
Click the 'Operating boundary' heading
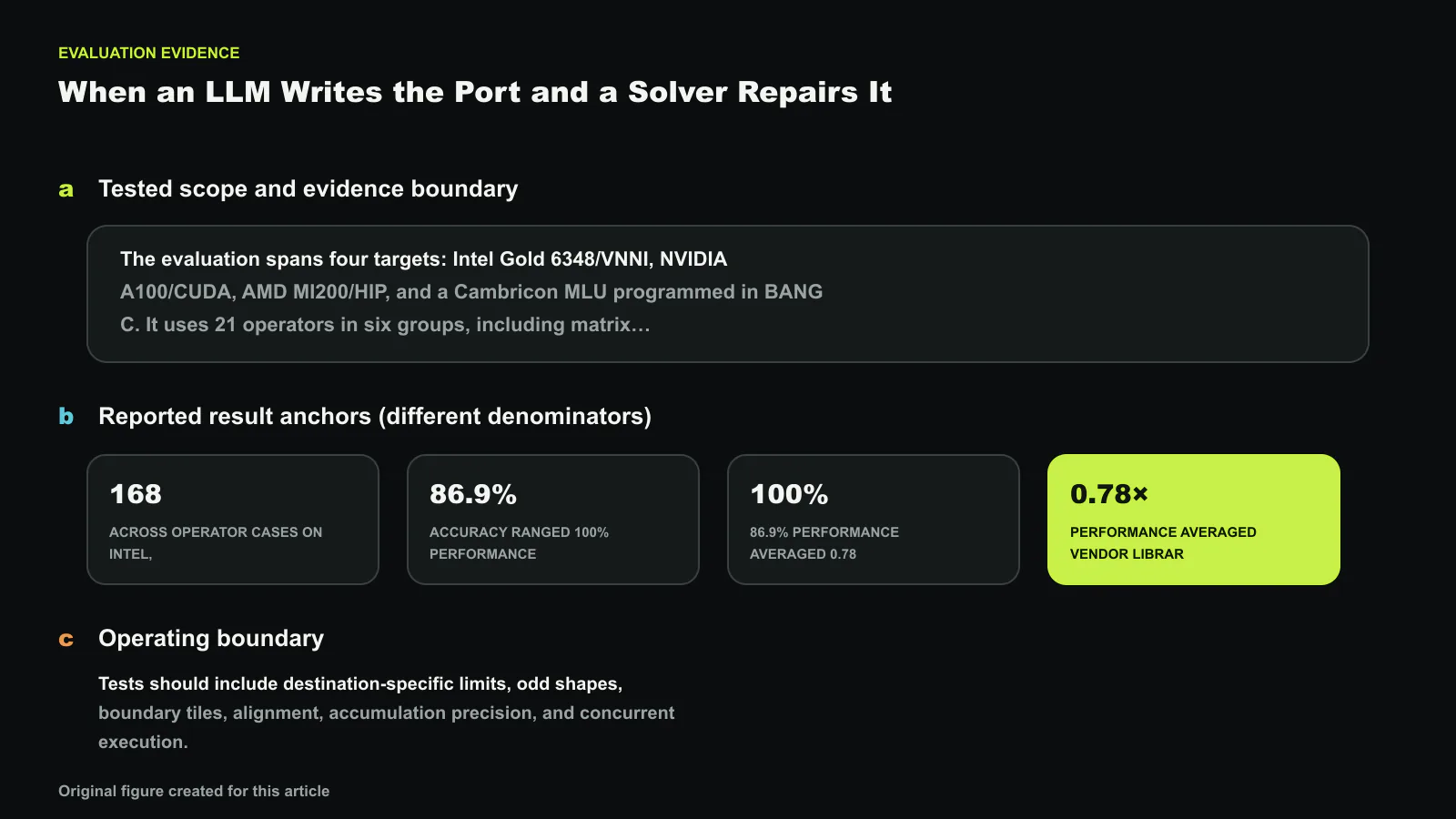211,638
